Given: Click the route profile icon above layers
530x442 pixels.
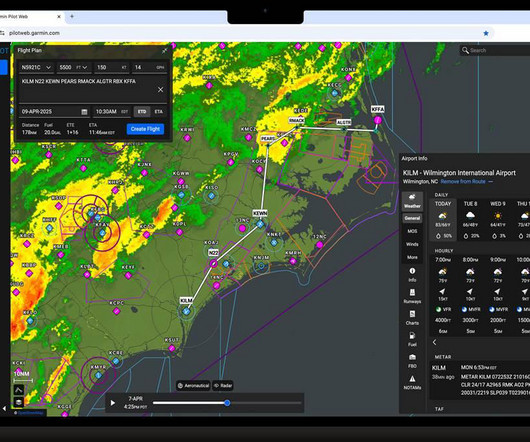Looking at the screenshot, I should coord(19,390).
